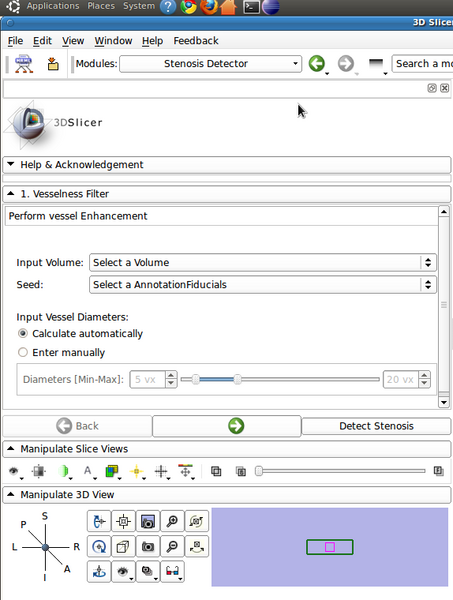453x600 pixels.
Task: Click the show foreground layer icon
Action: [216, 471]
